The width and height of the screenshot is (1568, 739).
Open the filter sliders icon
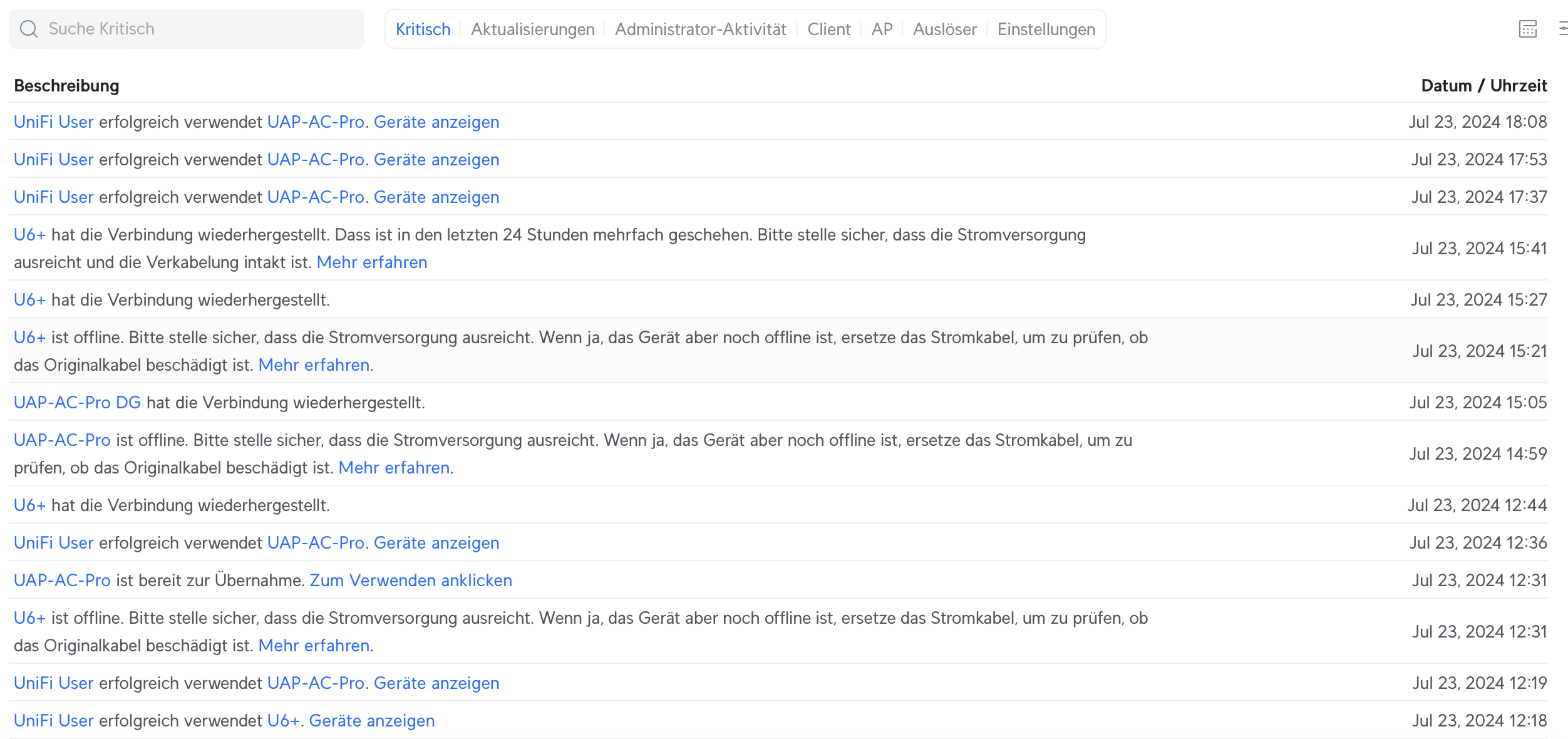pos(1562,29)
